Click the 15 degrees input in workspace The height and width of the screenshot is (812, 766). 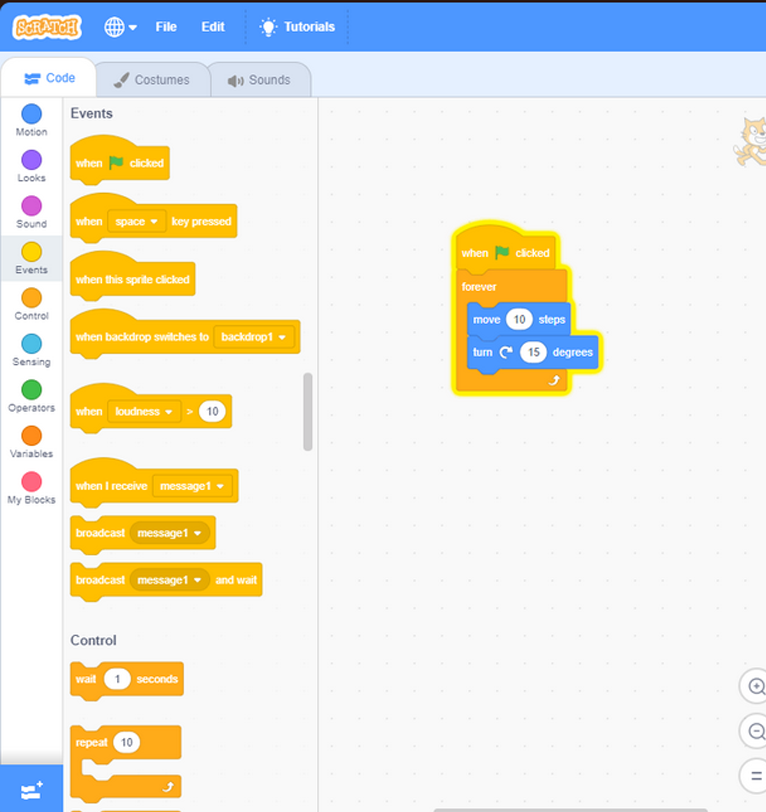533,352
